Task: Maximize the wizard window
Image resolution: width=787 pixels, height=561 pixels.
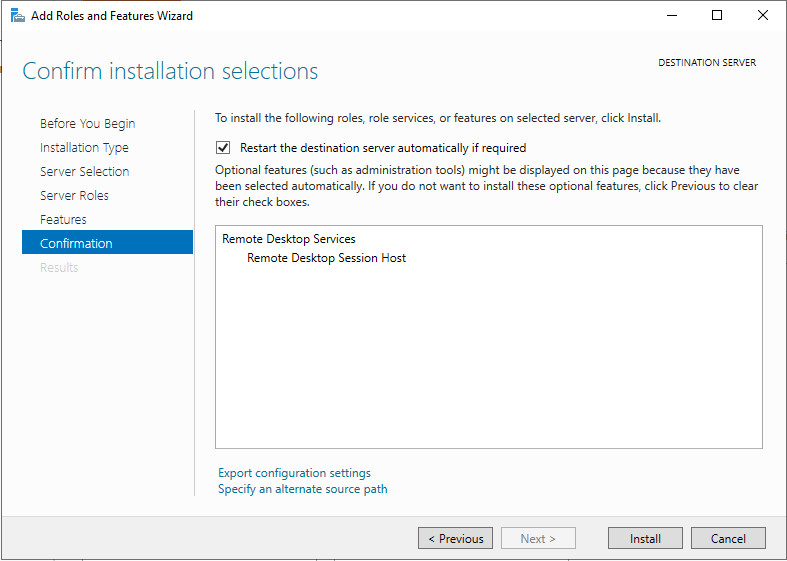Action: click(x=717, y=16)
